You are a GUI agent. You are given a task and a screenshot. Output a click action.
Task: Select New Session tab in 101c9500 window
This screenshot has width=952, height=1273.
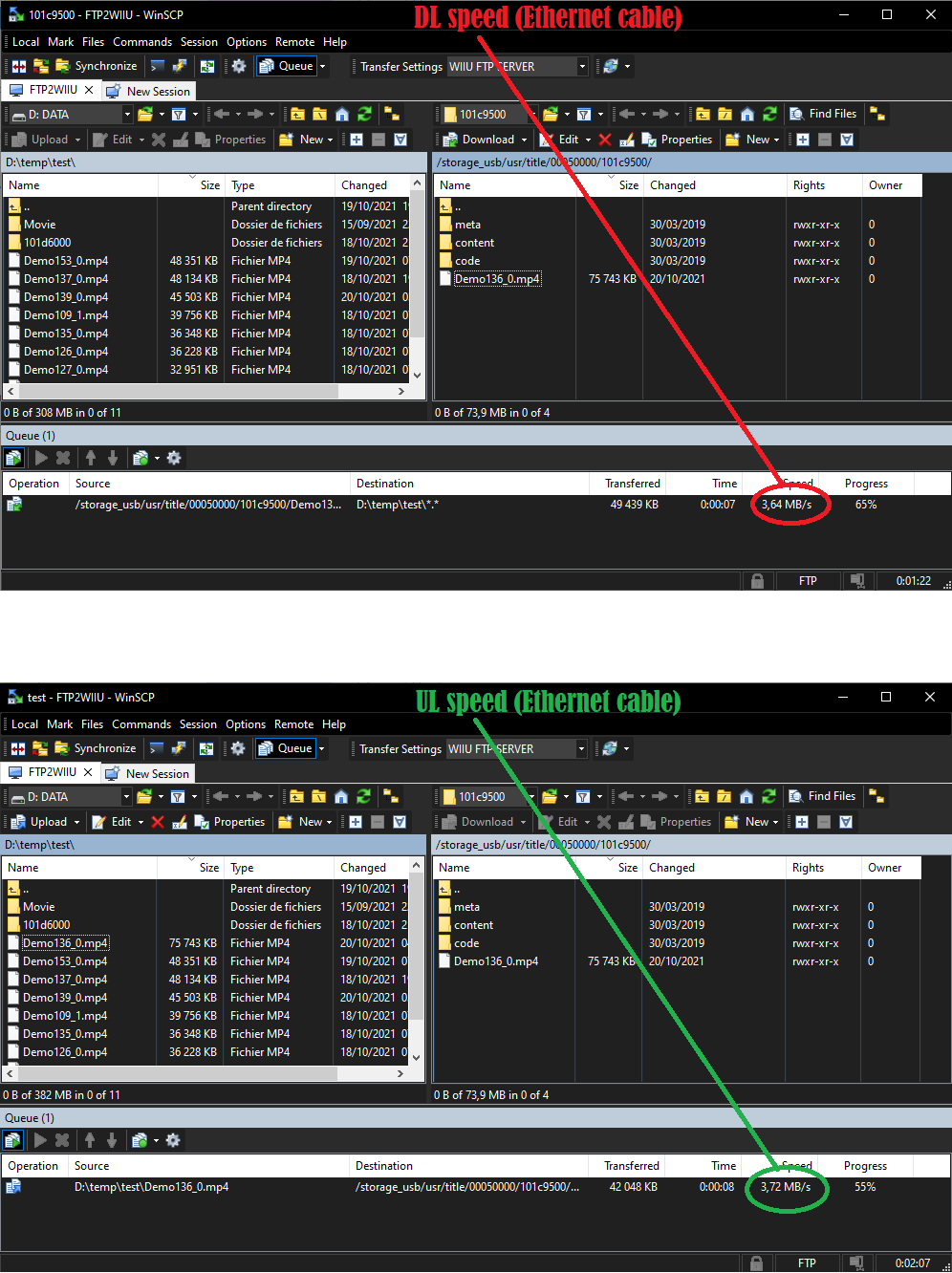pos(148,91)
